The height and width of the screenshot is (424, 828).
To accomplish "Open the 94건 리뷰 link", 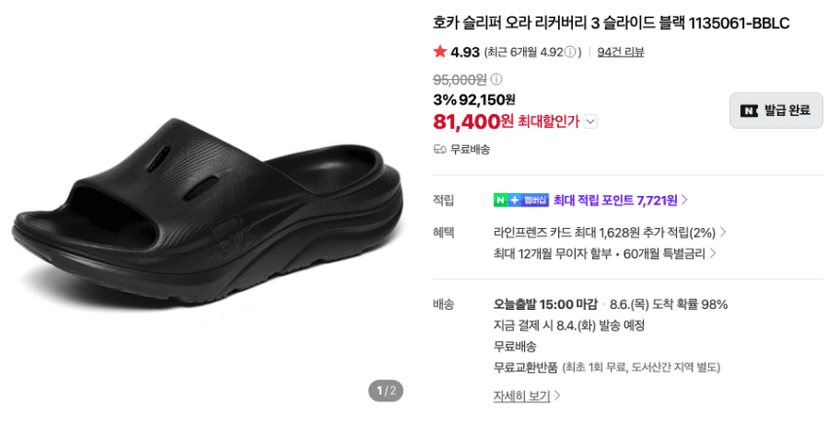I will pyautogui.click(x=620, y=52).
